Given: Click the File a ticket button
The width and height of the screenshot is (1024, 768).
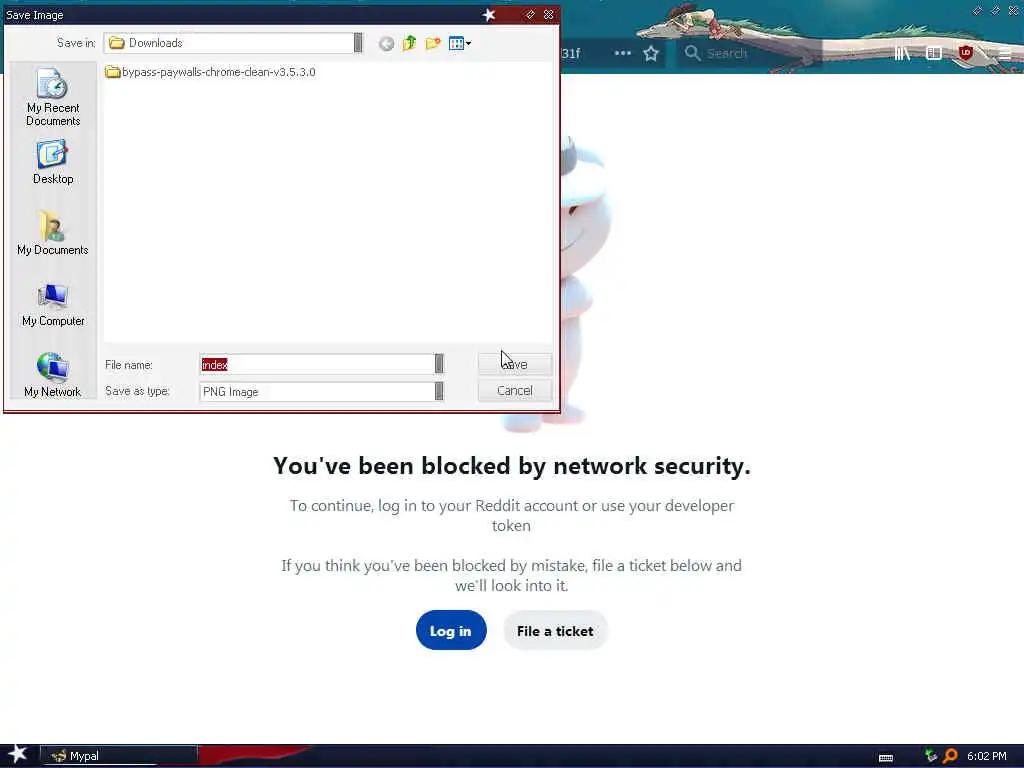Looking at the screenshot, I should coord(555,630).
